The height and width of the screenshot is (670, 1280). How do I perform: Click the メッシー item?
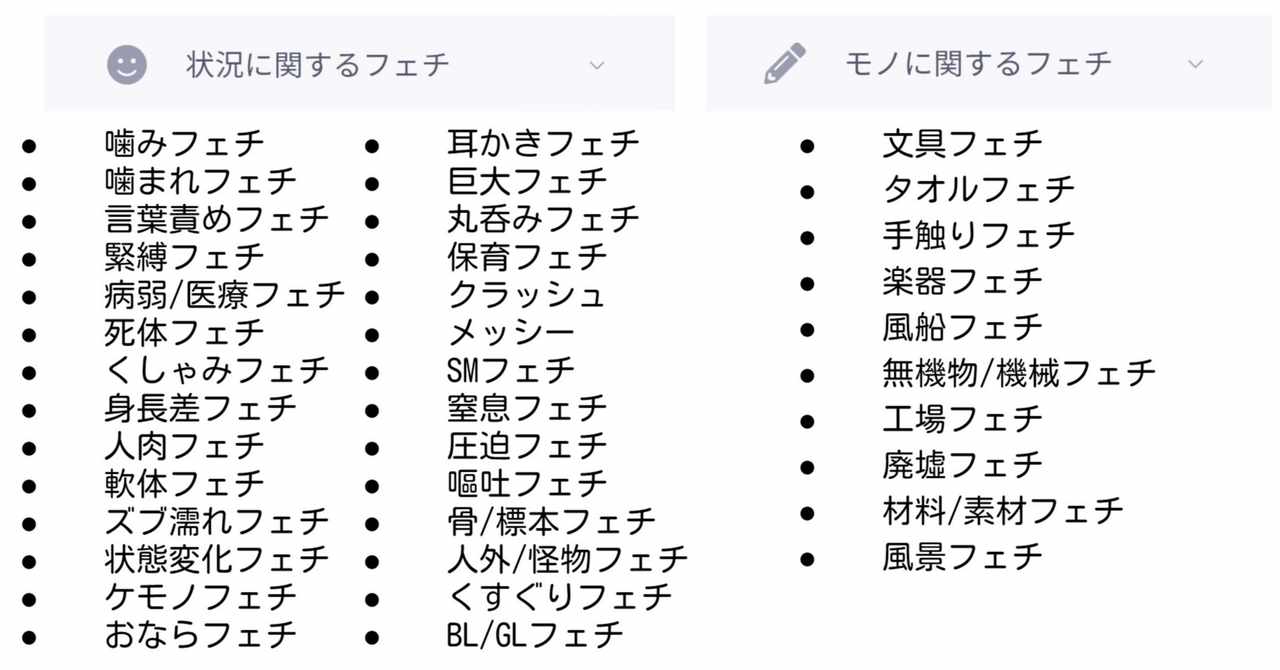[x=511, y=333]
